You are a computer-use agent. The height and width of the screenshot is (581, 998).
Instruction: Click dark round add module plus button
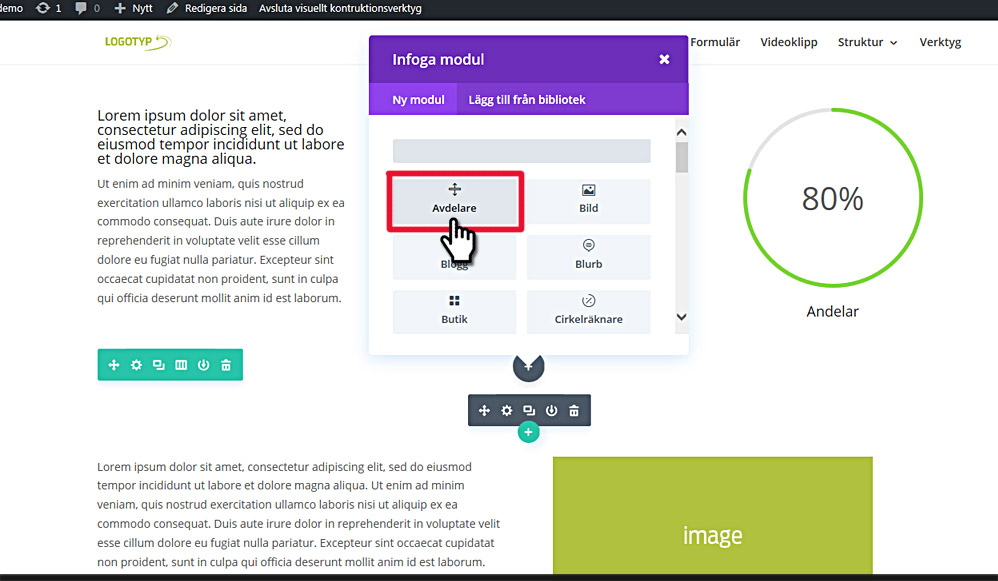tap(528, 367)
